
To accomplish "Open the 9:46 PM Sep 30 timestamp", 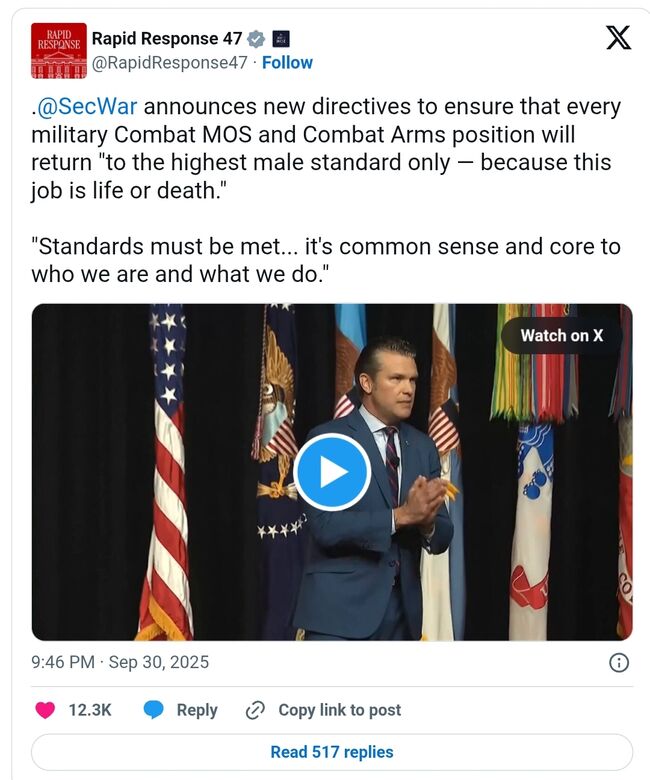I will coord(120,662).
